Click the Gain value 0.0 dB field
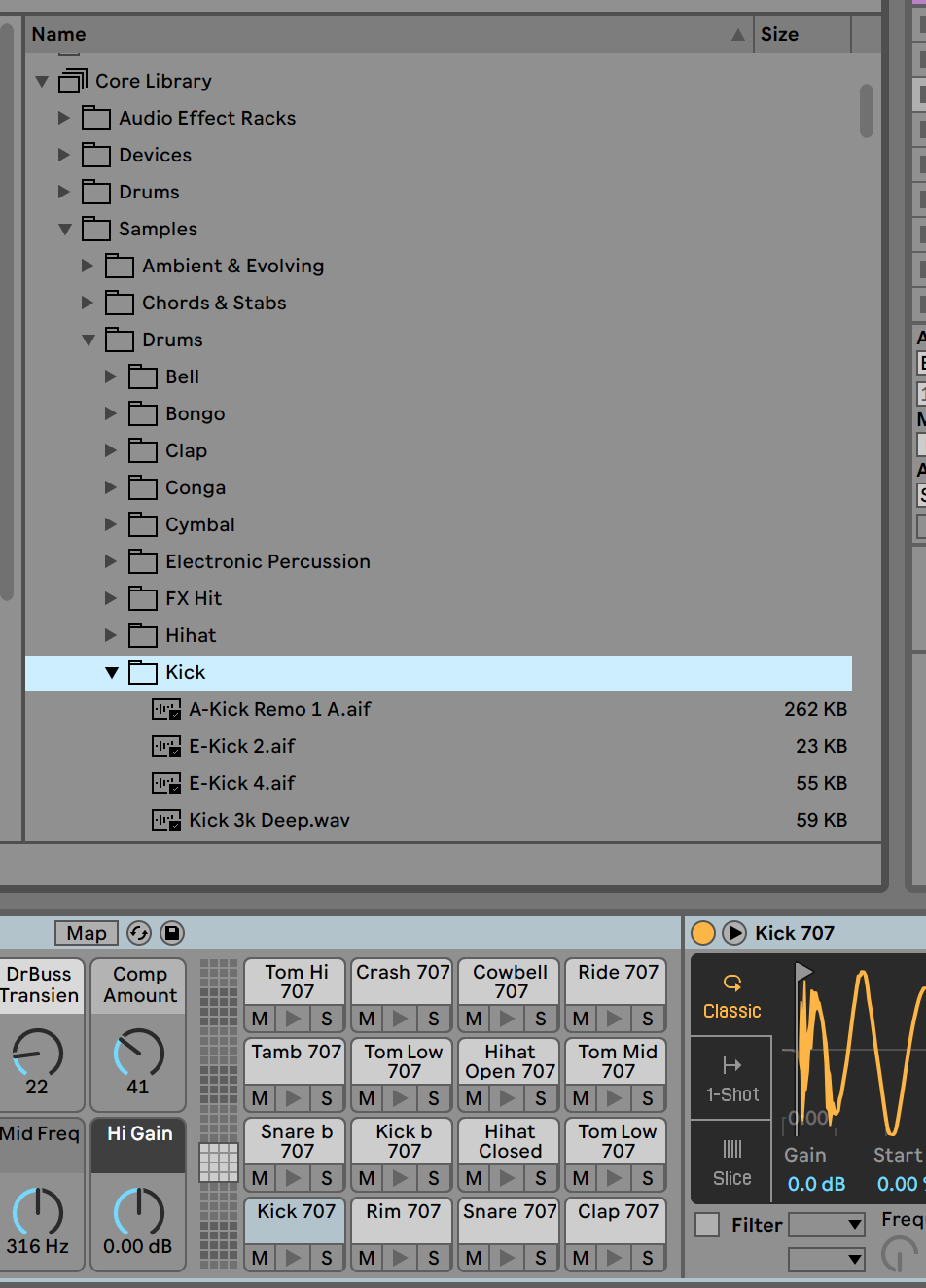The image size is (926, 1288). coord(816,1184)
